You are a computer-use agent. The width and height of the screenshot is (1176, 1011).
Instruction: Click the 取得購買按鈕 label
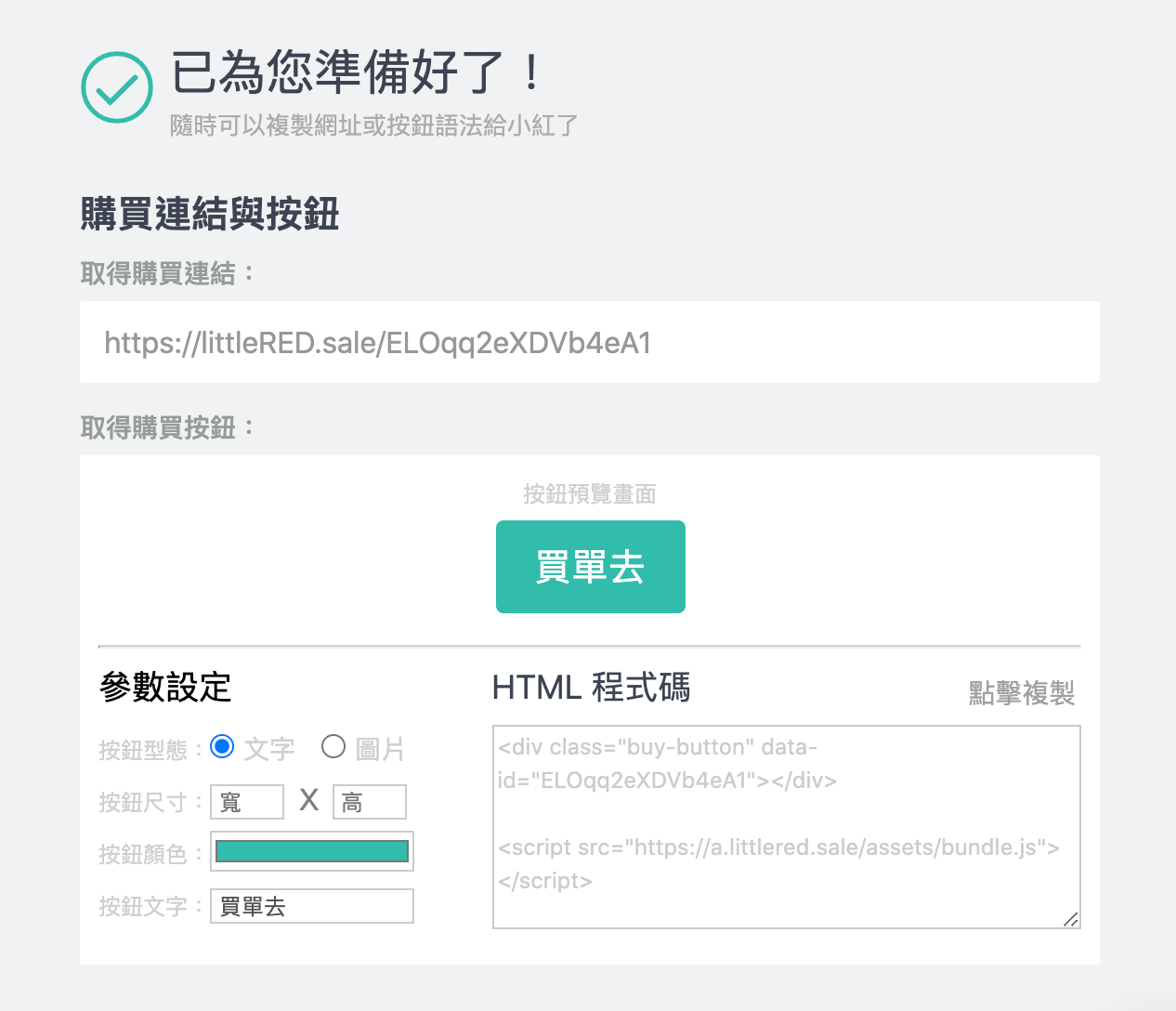point(167,427)
